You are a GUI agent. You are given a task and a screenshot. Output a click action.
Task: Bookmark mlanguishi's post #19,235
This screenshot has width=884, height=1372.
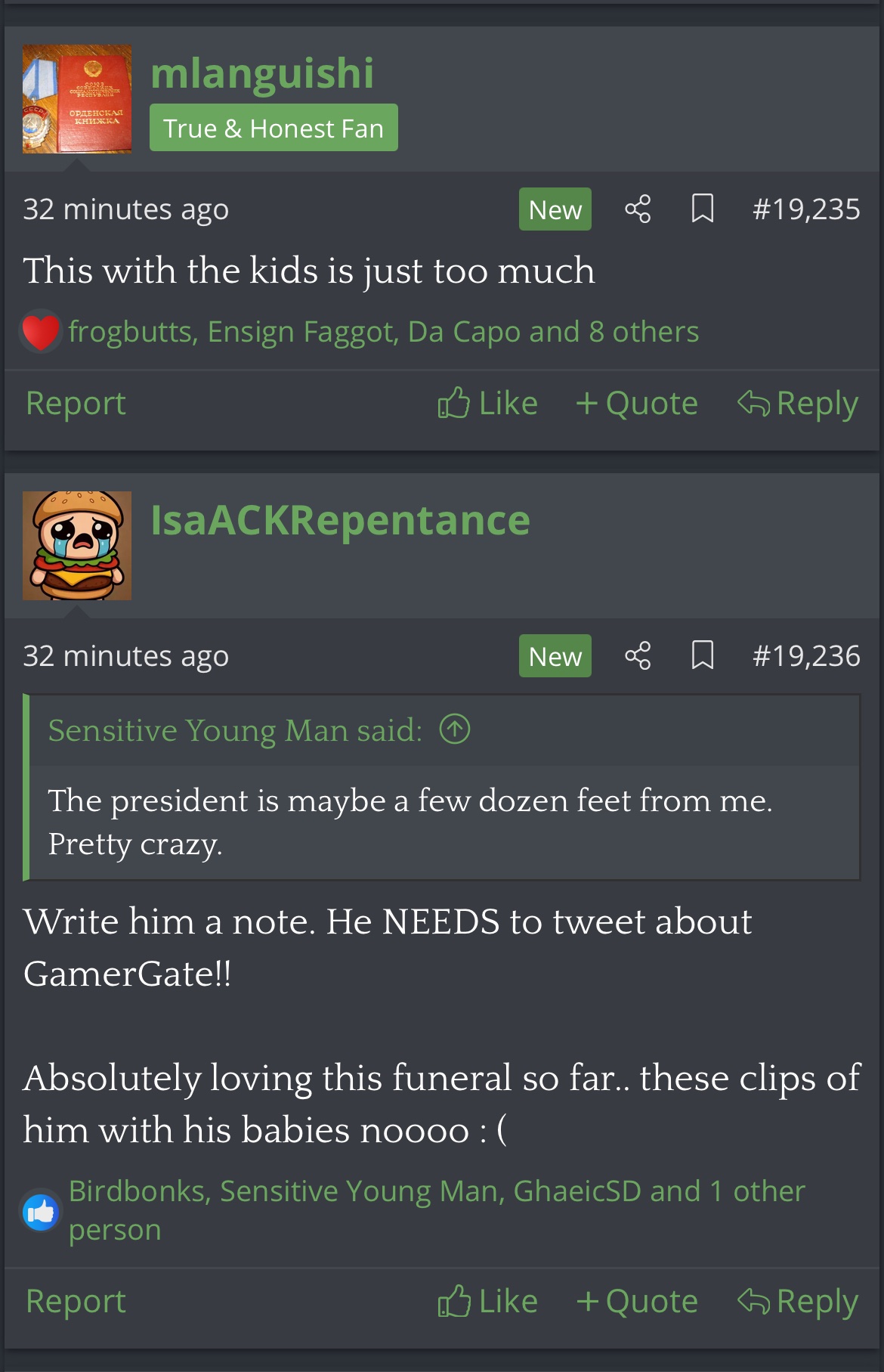[x=703, y=209]
